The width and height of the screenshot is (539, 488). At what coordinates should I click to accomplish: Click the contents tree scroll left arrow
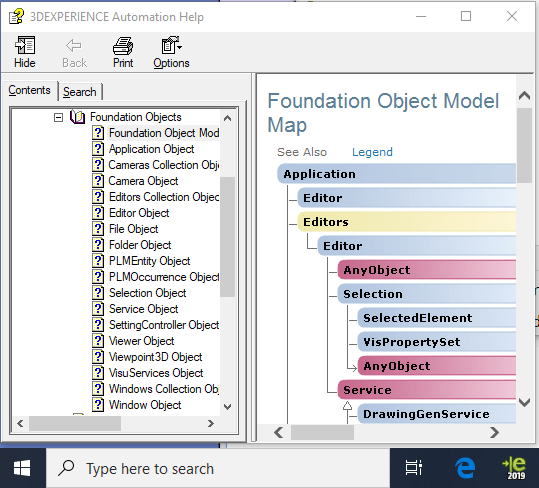[20, 423]
